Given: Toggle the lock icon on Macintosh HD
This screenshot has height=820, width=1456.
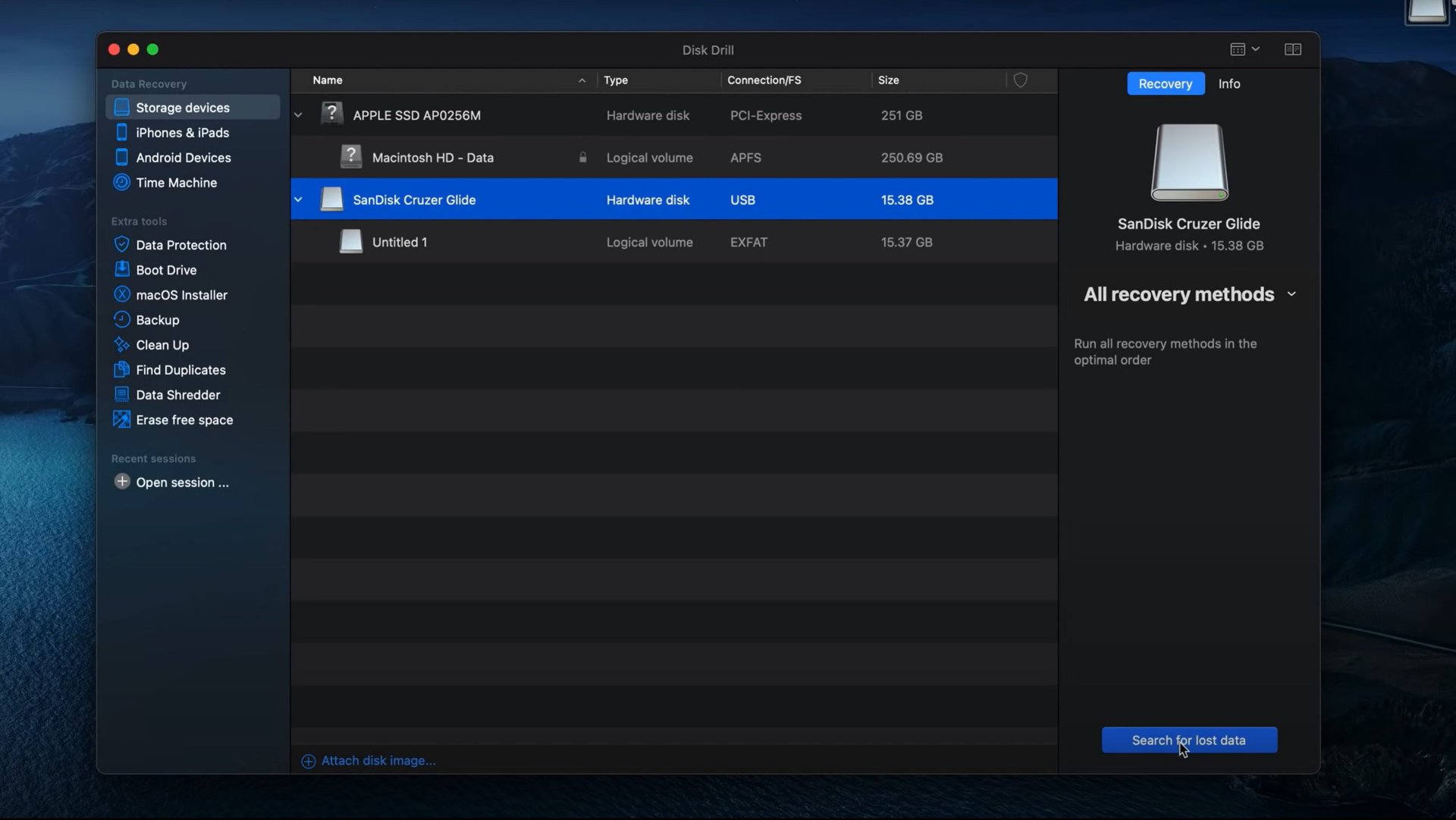Looking at the screenshot, I should tap(582, 156).
